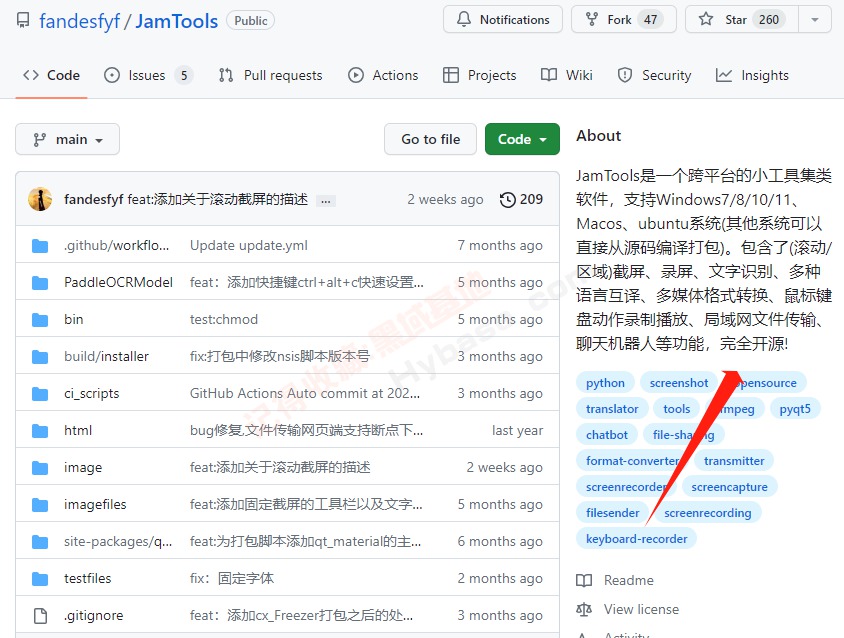Open the .gitignore file
The image size is (844, 638).
tap(94, 615)
